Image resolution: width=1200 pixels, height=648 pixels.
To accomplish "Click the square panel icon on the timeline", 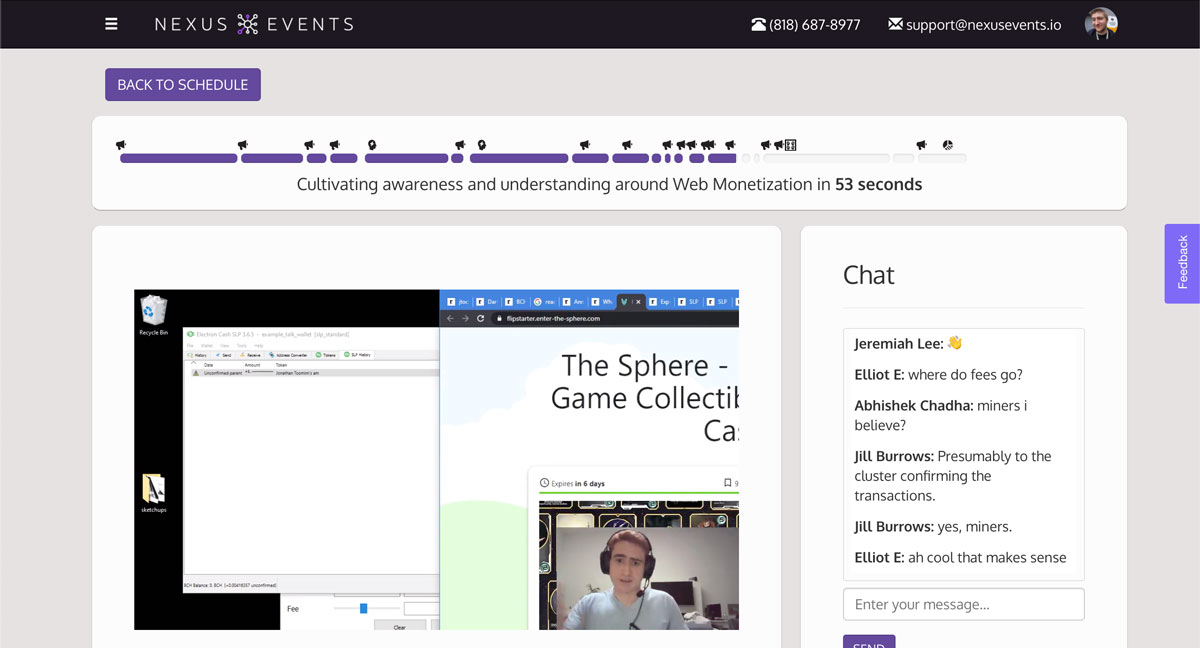I will 791,145.
